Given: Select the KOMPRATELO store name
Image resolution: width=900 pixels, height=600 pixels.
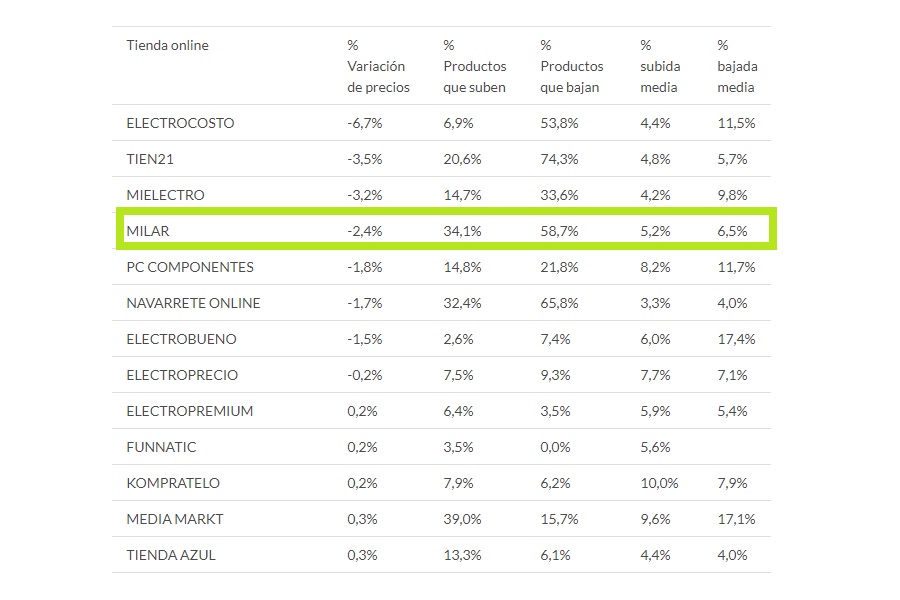Looking at the screenshot, I should [173, 483].
